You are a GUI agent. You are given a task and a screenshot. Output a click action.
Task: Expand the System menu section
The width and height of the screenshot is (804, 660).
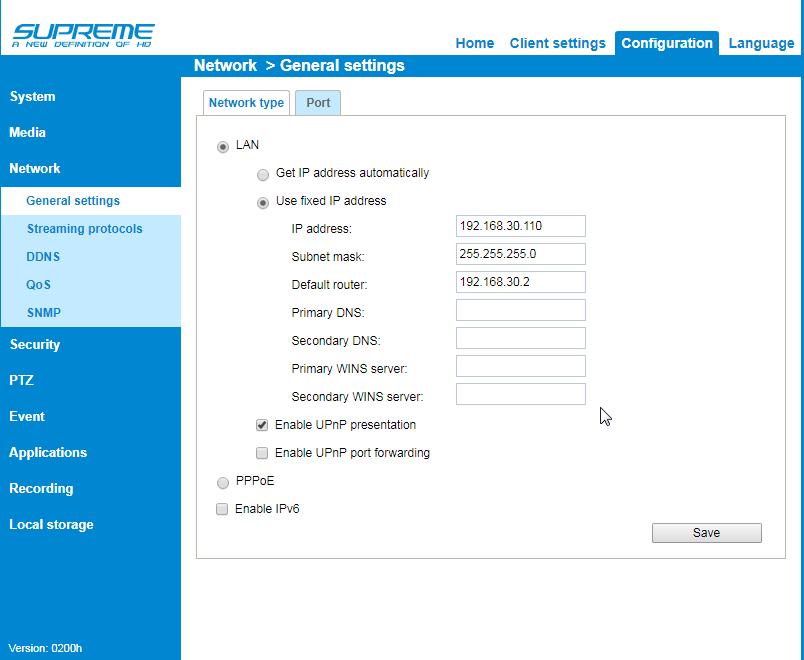tap(32, 96)
